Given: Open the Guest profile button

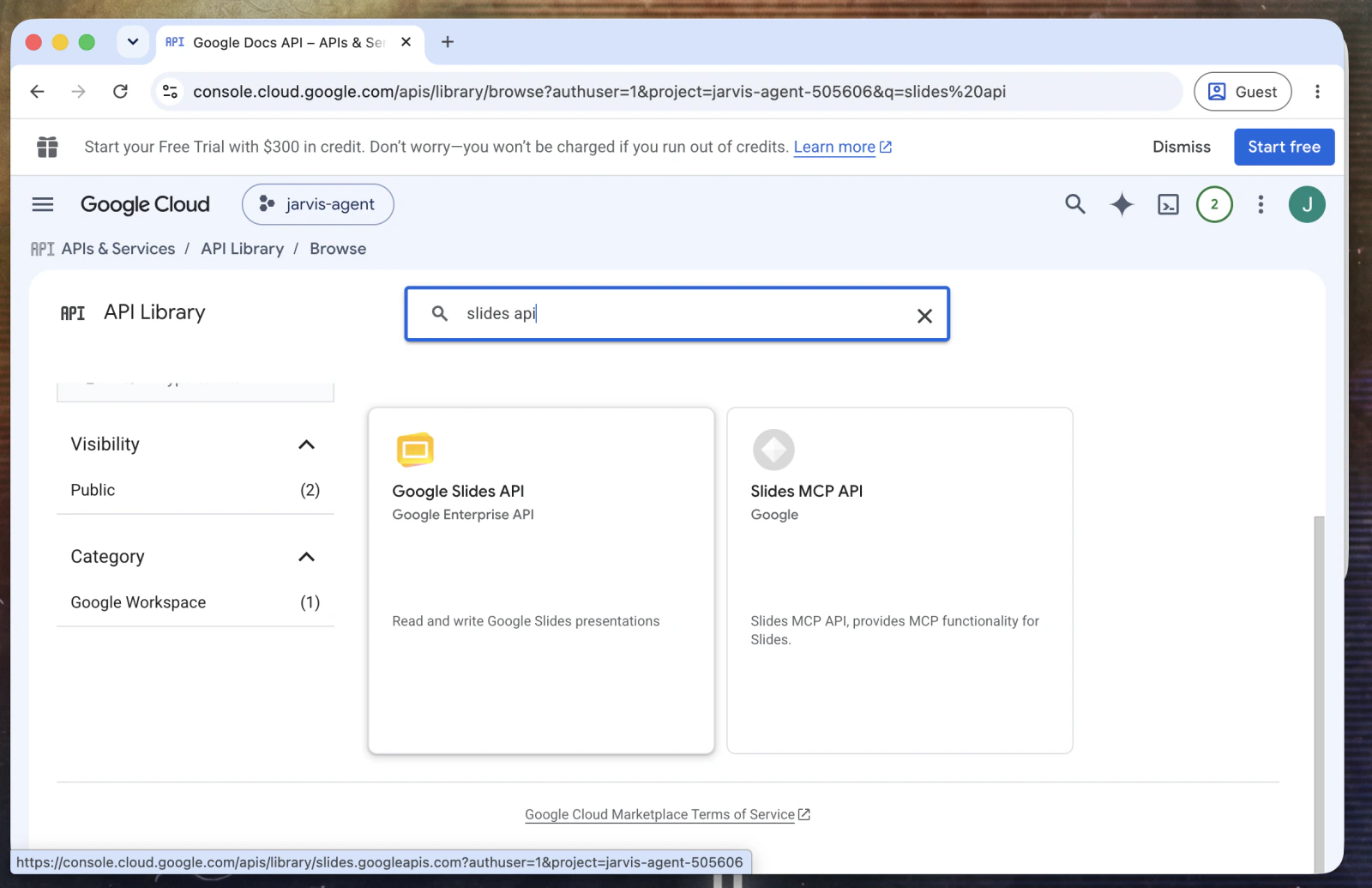Looking at the screenshot, I should click(1243, 92).
